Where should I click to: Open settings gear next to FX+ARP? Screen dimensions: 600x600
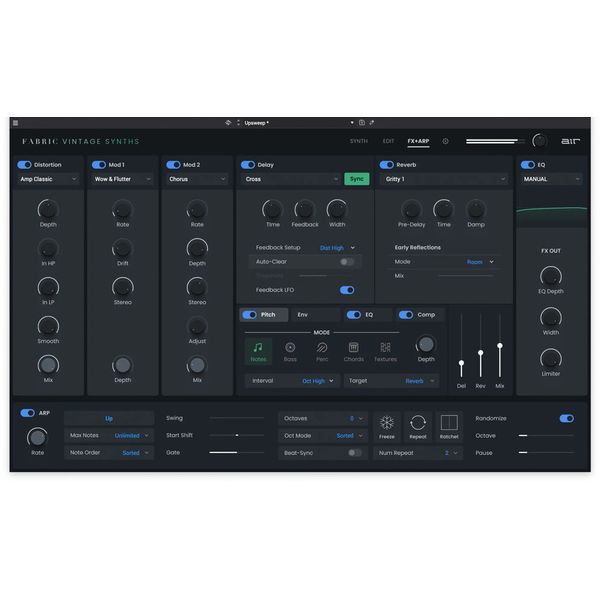click(445, 141)
